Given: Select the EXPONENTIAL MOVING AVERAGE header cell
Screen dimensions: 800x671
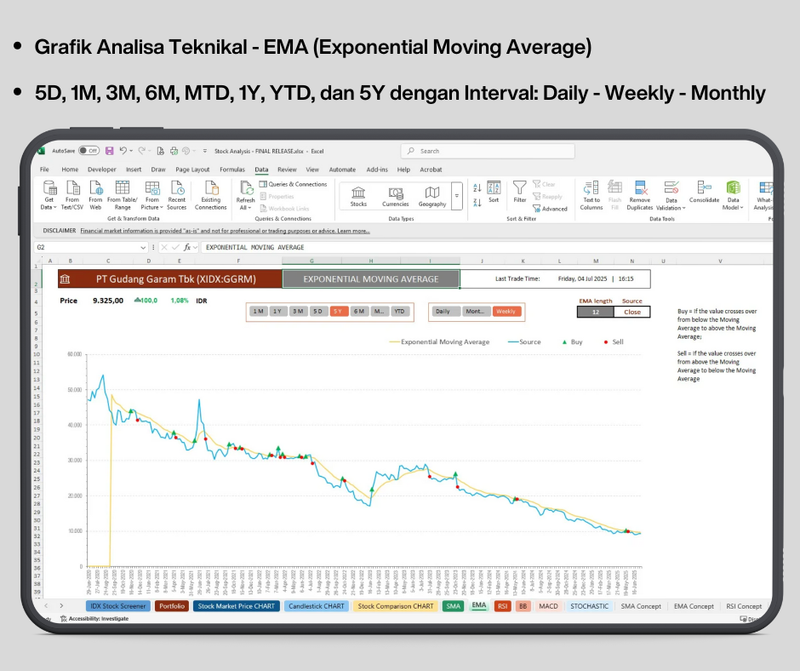Looking at the screenshot, I should (x=371, y=279).
